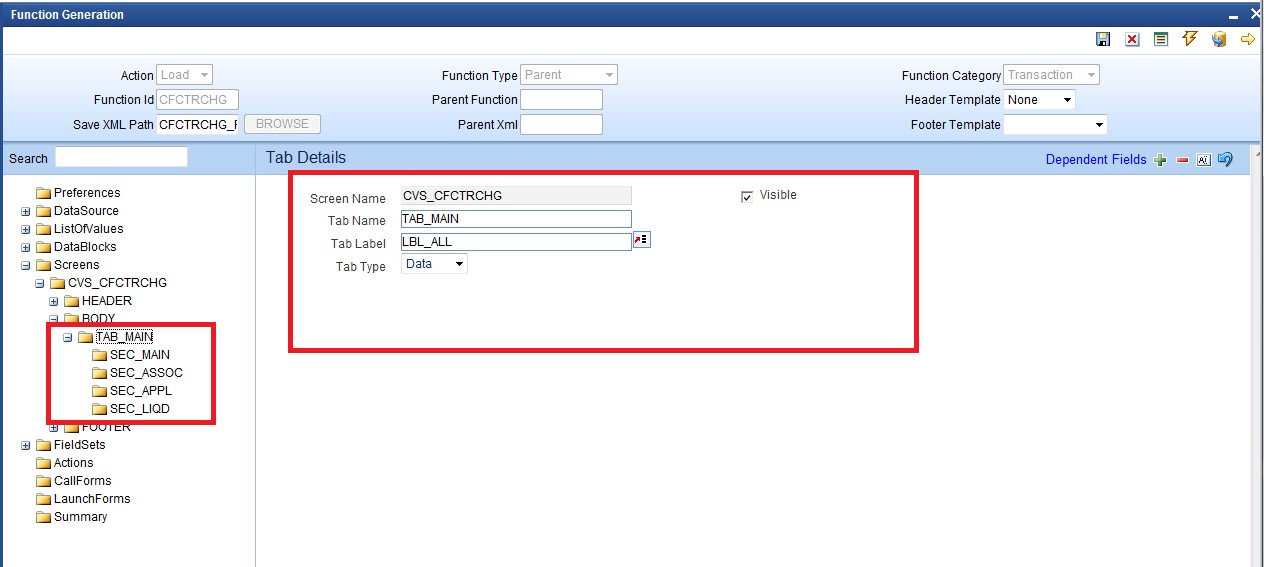Click the Tab Name field
Viewport: 1264px width, 567px height.
(516, 219)
